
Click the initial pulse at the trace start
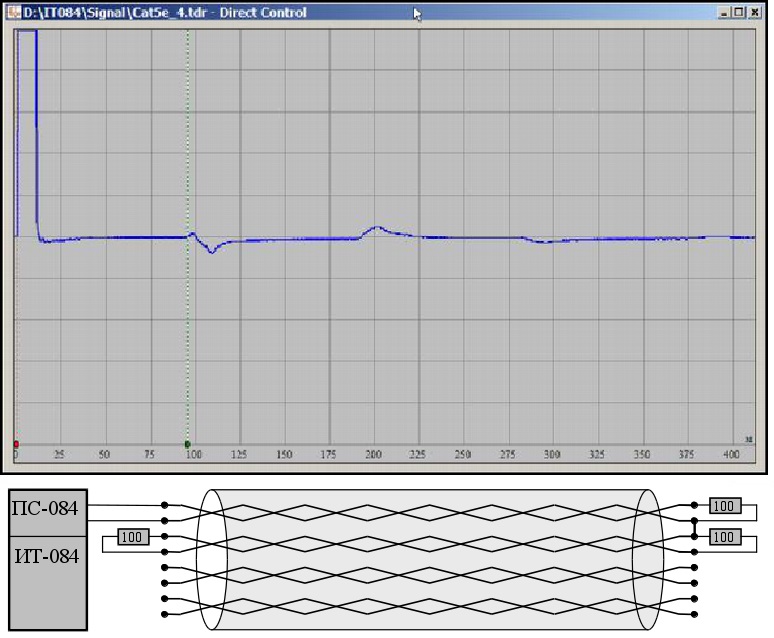27,133
